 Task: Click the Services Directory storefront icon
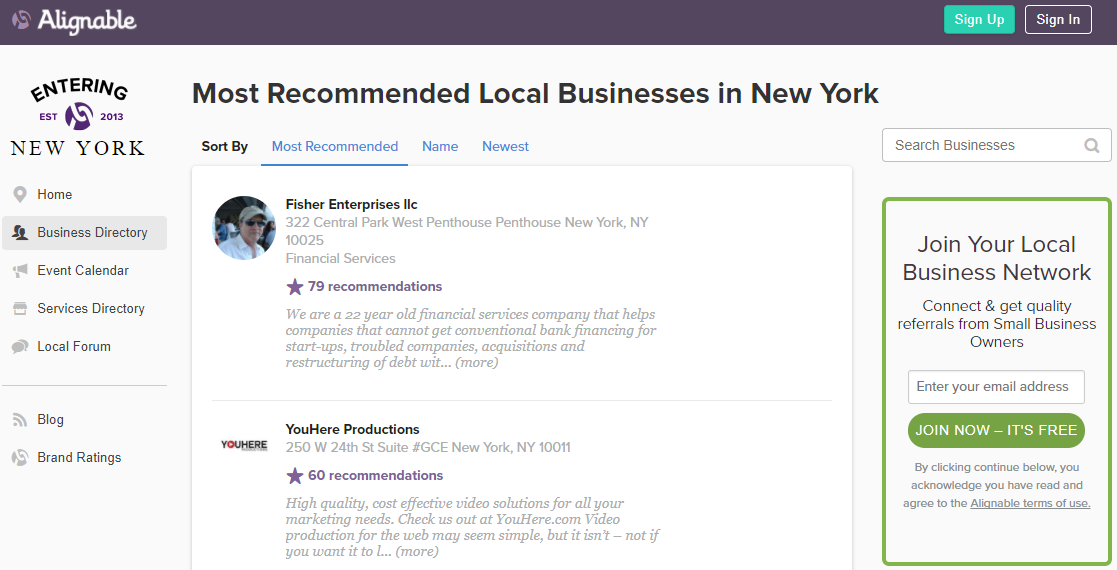tap(20, 309)
